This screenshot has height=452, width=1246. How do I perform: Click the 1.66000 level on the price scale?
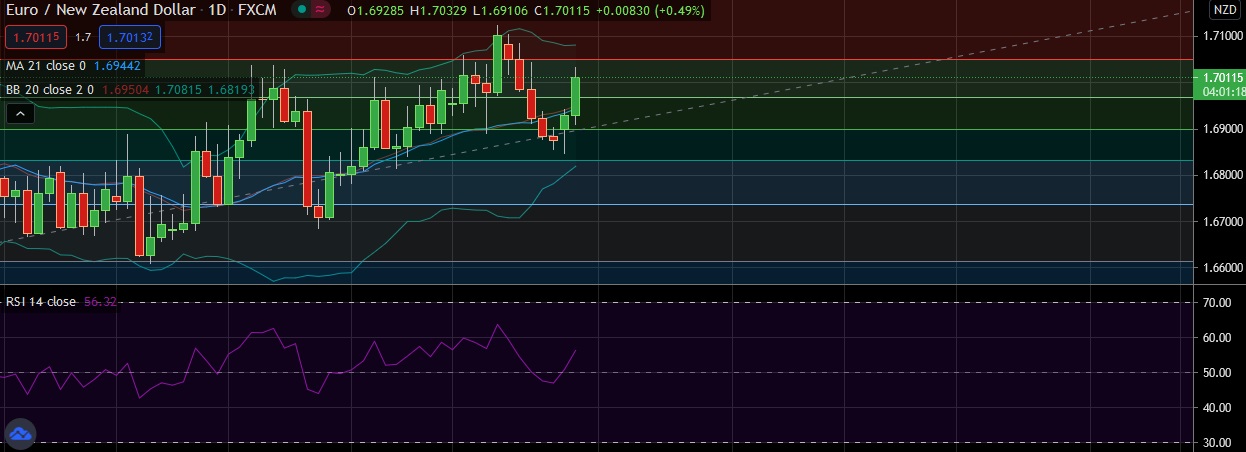[1222, 267]
